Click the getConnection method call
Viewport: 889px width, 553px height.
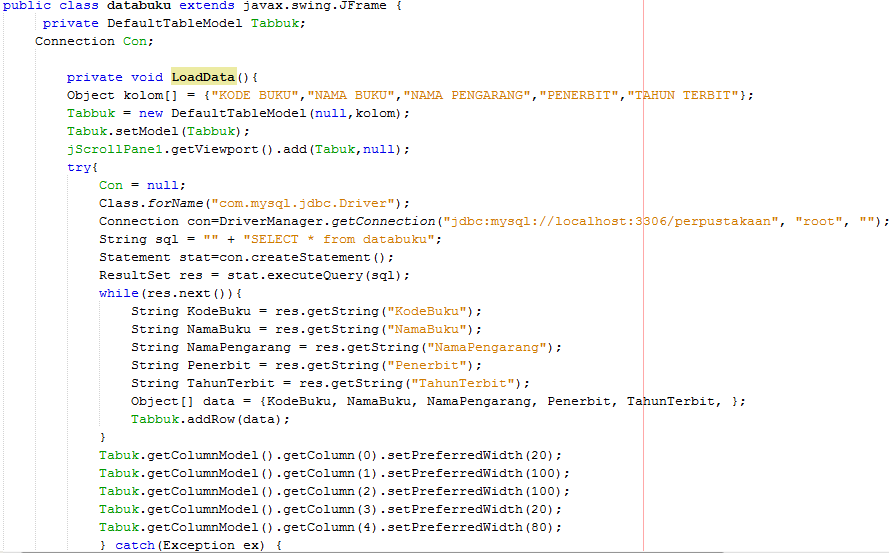click(x=383, y=222)
